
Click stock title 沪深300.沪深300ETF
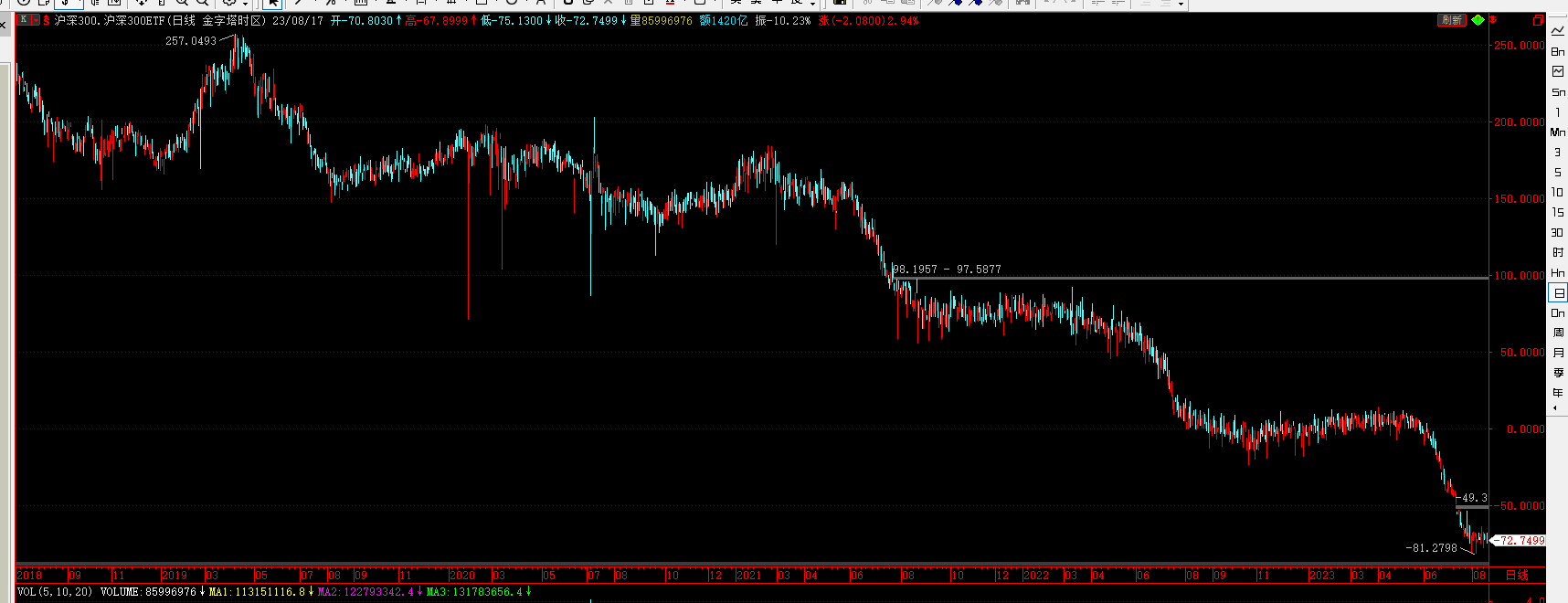tap(110, 20)
